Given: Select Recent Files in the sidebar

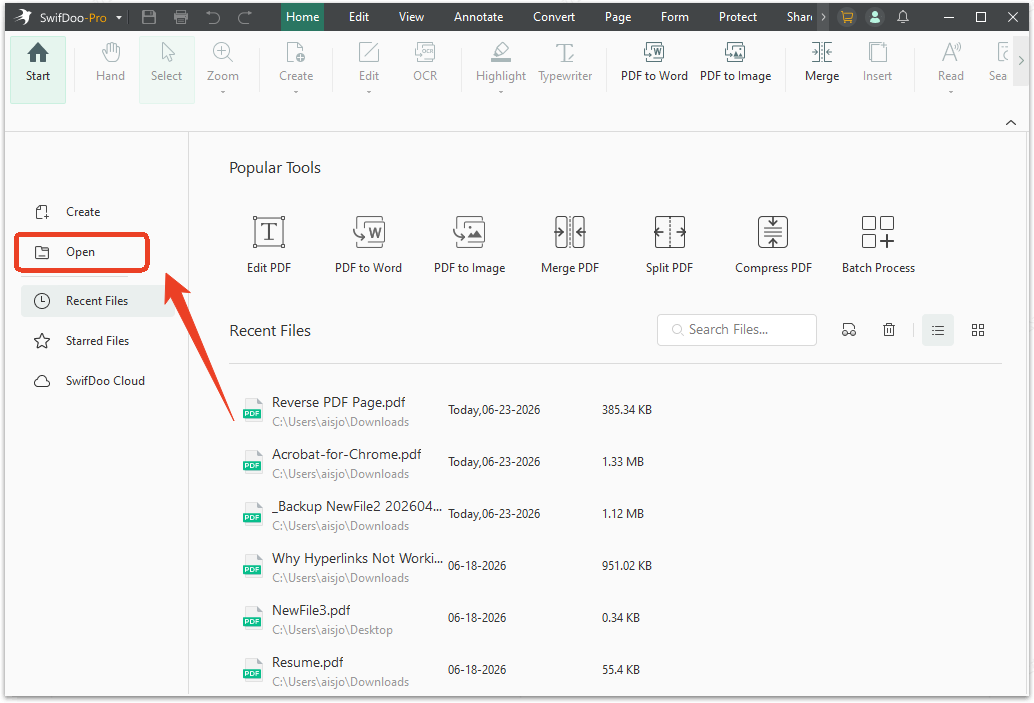Looking at the screenshot, I should (x=98, y=301).
